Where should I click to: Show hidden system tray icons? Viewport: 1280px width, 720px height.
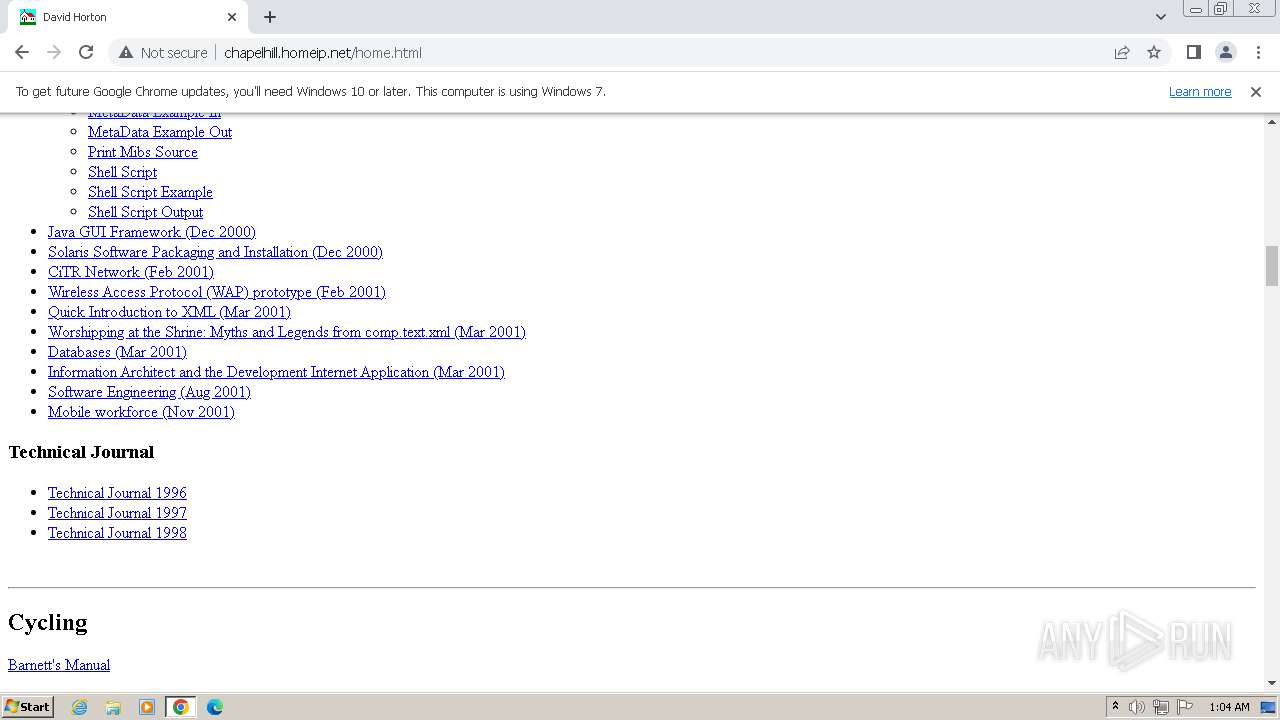1115,707
